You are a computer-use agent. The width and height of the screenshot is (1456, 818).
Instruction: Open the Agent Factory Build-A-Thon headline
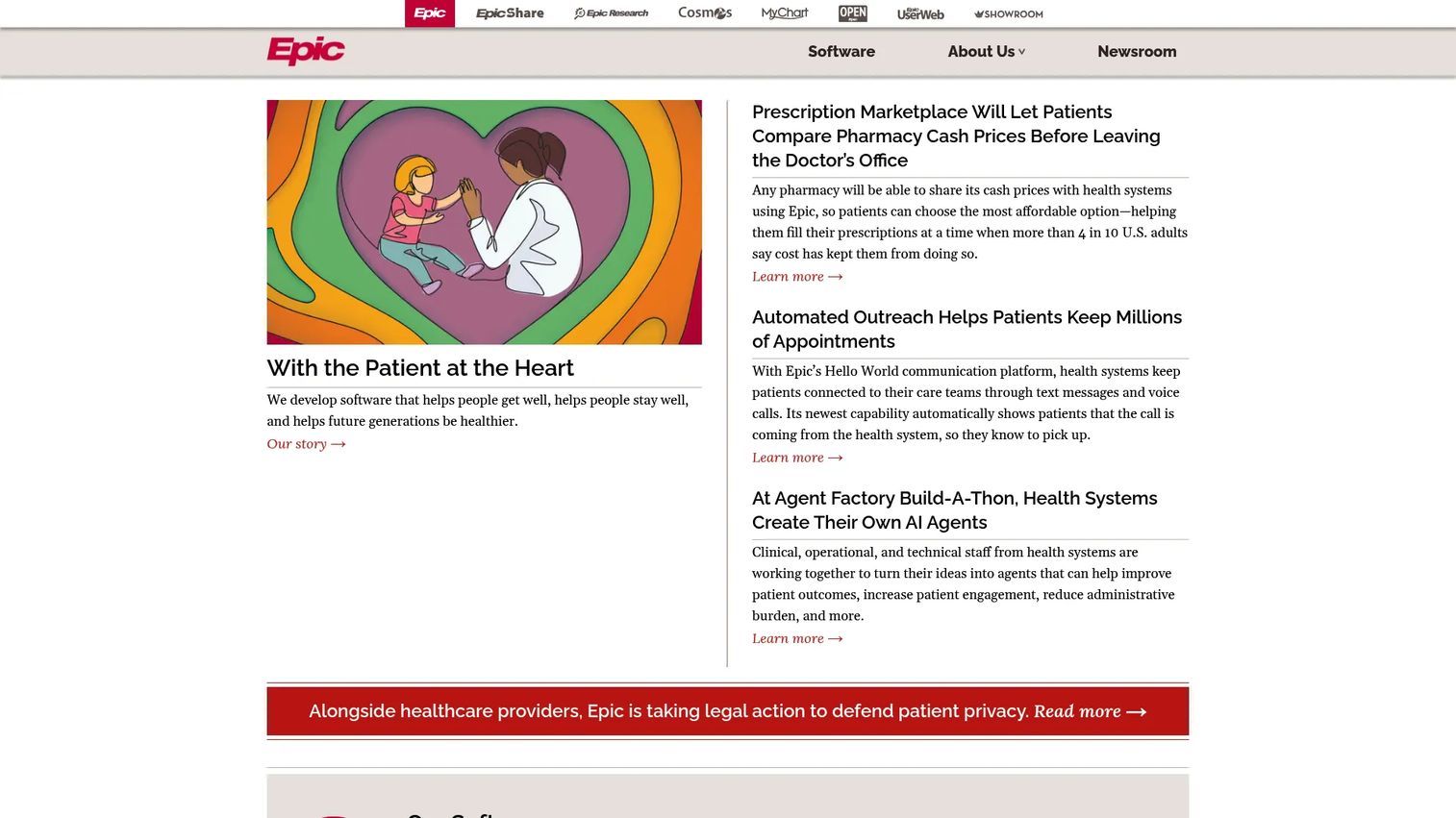tap(954, 510)
